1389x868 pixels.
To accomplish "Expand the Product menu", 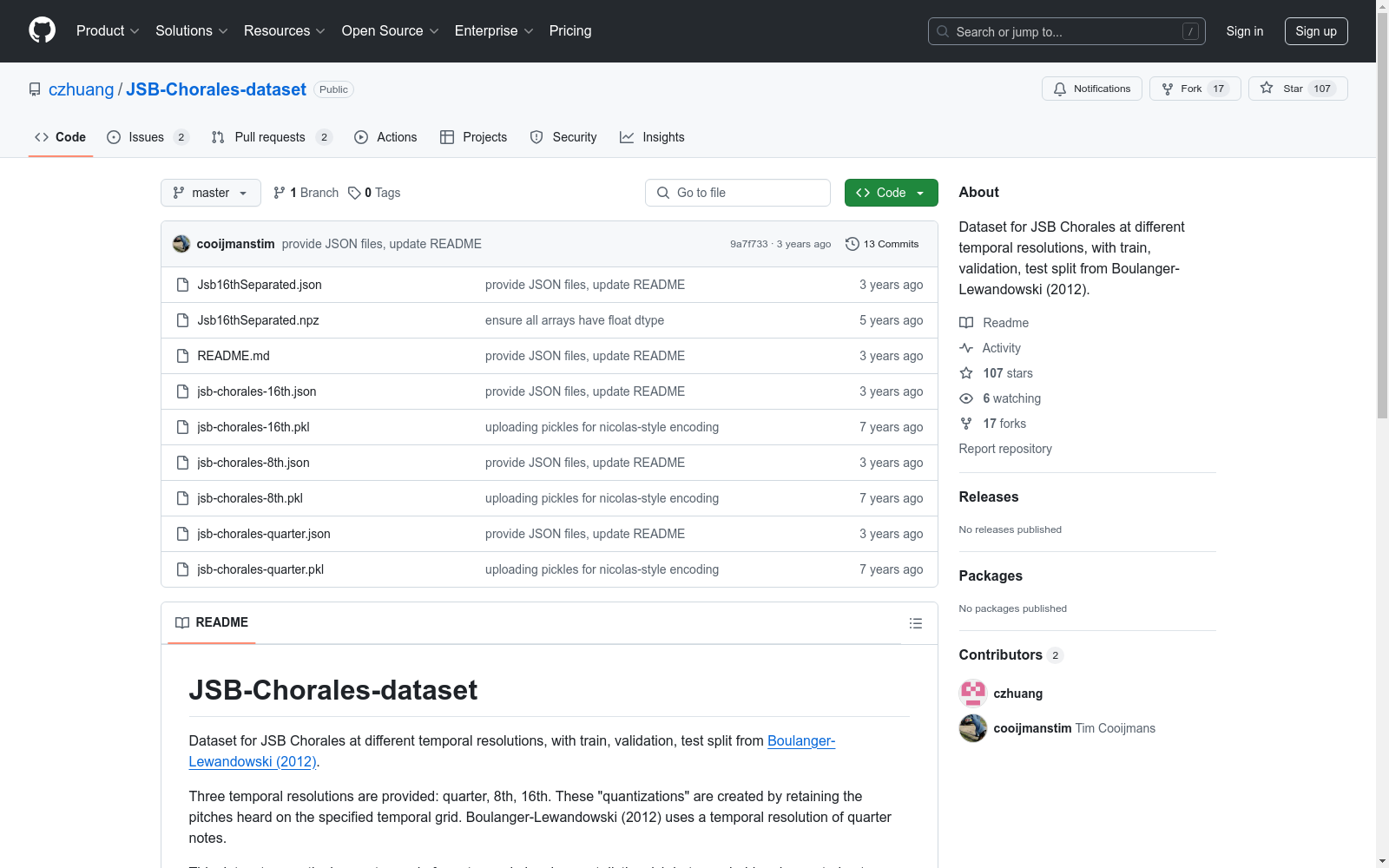I will tap(108, 31).
